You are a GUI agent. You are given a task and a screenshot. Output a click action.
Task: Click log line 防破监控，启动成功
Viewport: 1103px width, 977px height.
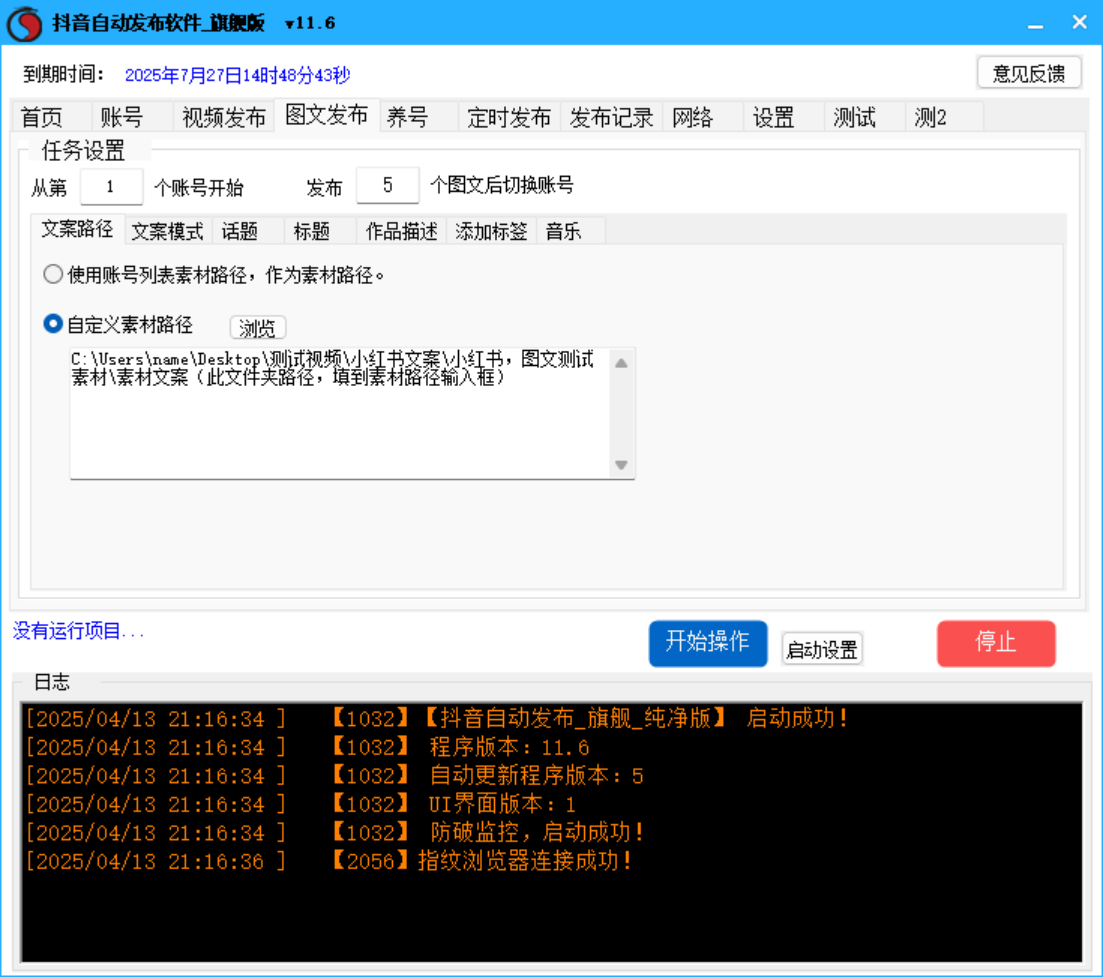335,833
